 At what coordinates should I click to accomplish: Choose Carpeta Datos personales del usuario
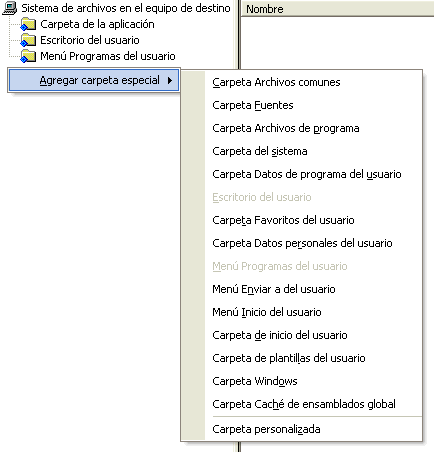[x=302, y=243]
